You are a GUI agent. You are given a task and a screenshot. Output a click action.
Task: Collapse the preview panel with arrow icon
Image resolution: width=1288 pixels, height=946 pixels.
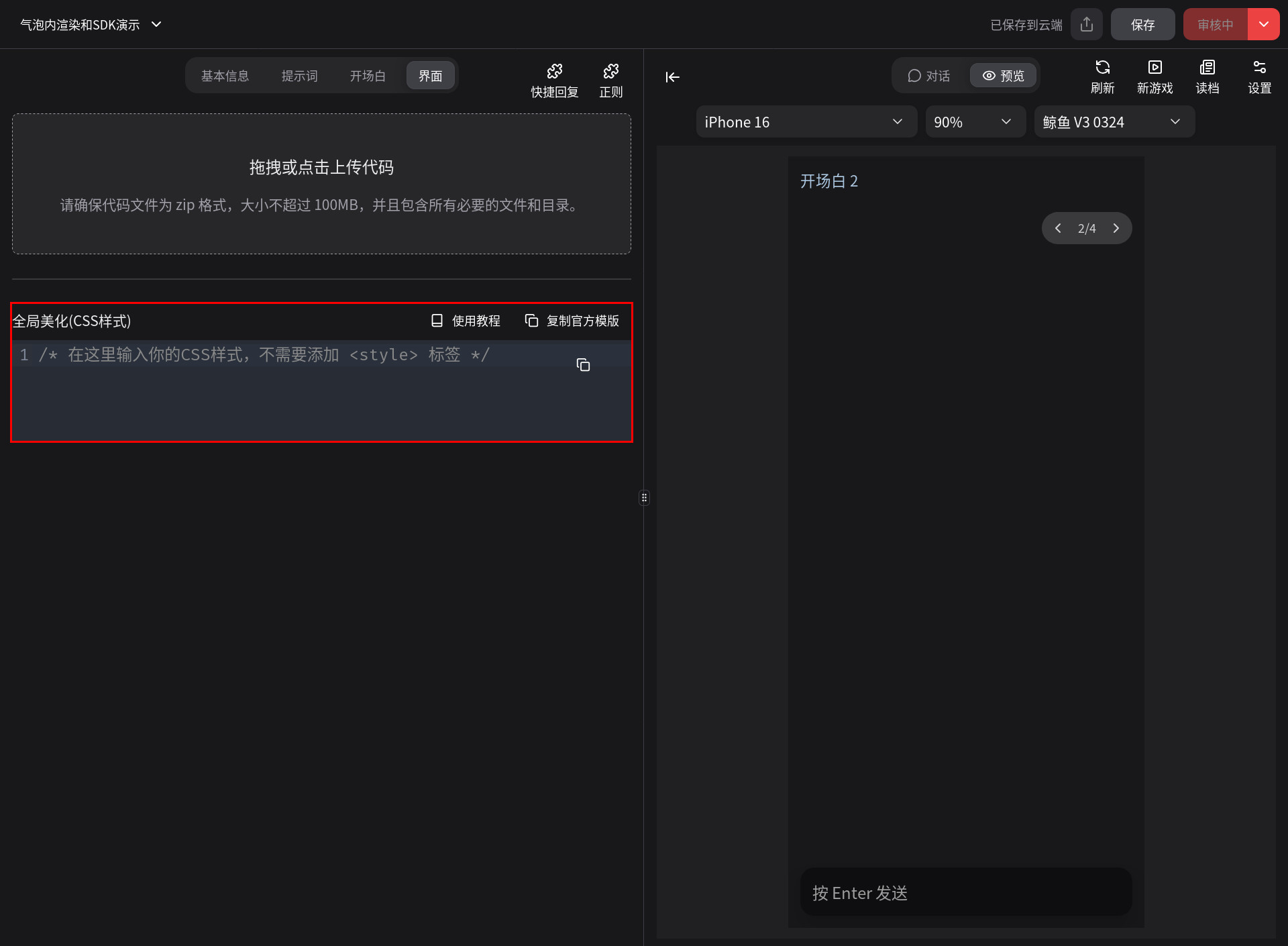tap(672, 77)
